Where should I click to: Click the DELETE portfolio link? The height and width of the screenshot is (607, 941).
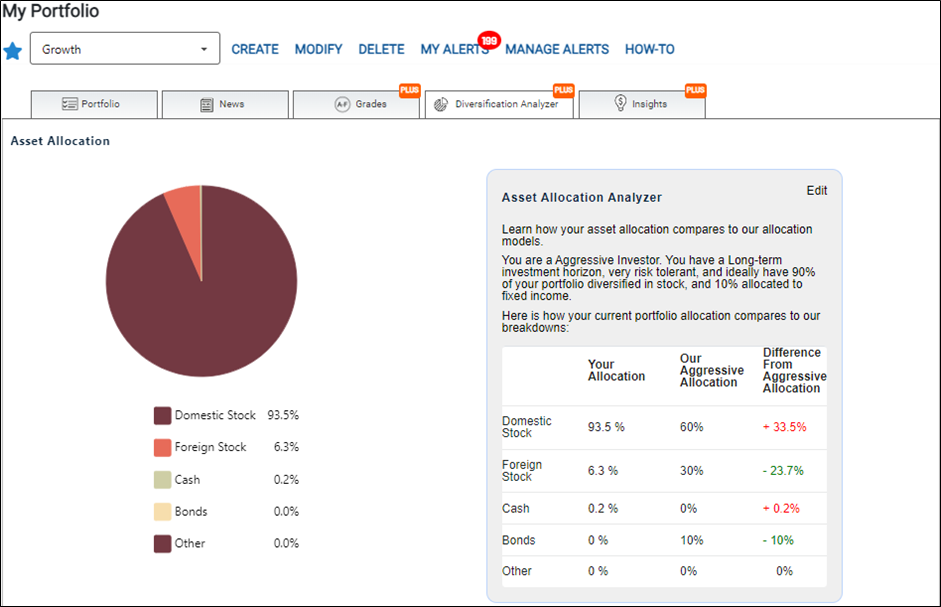(x=382, y=49)
